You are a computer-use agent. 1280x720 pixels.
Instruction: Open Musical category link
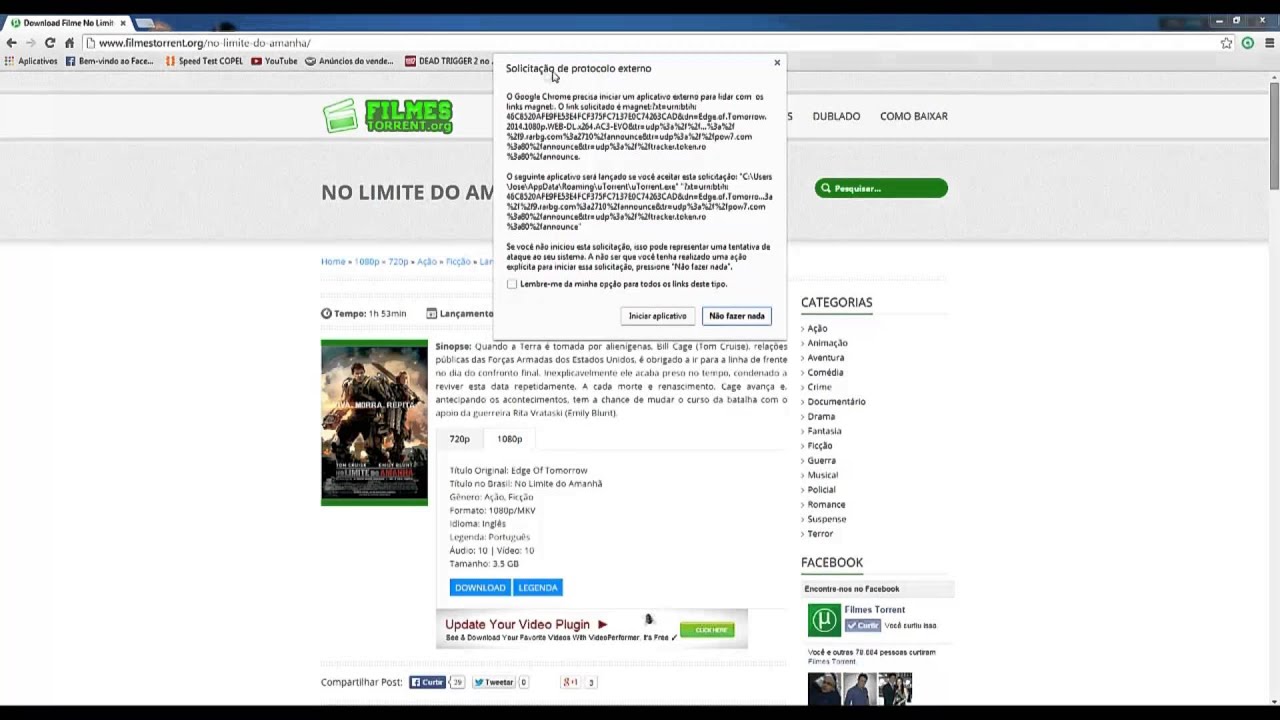[823, 475]
